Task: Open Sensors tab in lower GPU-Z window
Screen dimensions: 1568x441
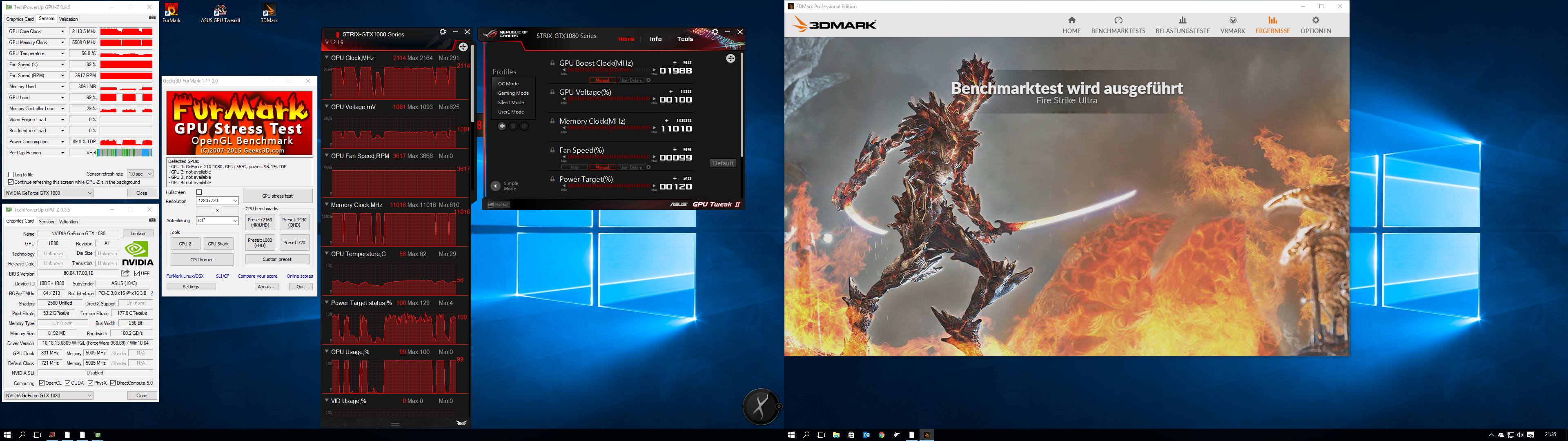Action: click(46, 222)
